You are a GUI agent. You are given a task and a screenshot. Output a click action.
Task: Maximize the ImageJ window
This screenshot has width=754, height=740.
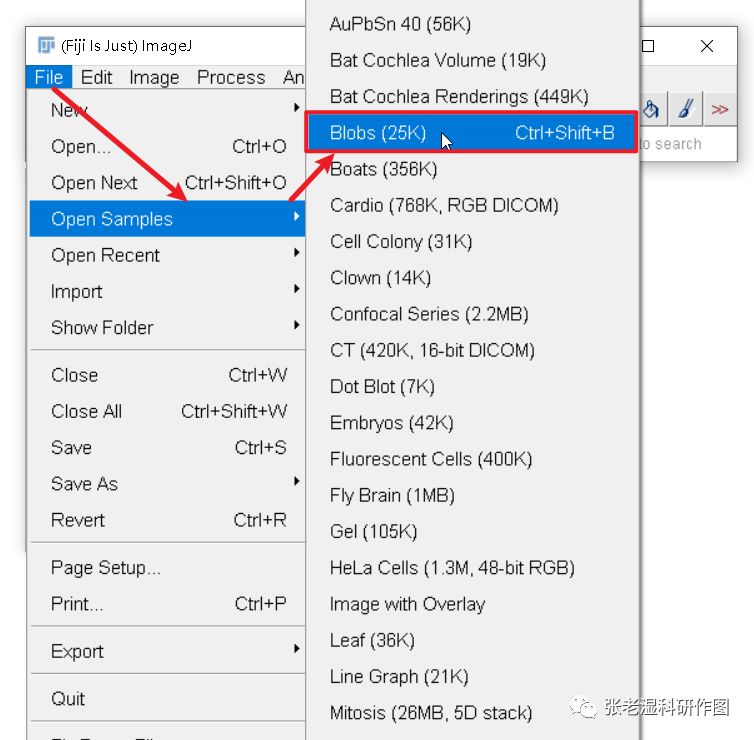click(x=648, y=46)
